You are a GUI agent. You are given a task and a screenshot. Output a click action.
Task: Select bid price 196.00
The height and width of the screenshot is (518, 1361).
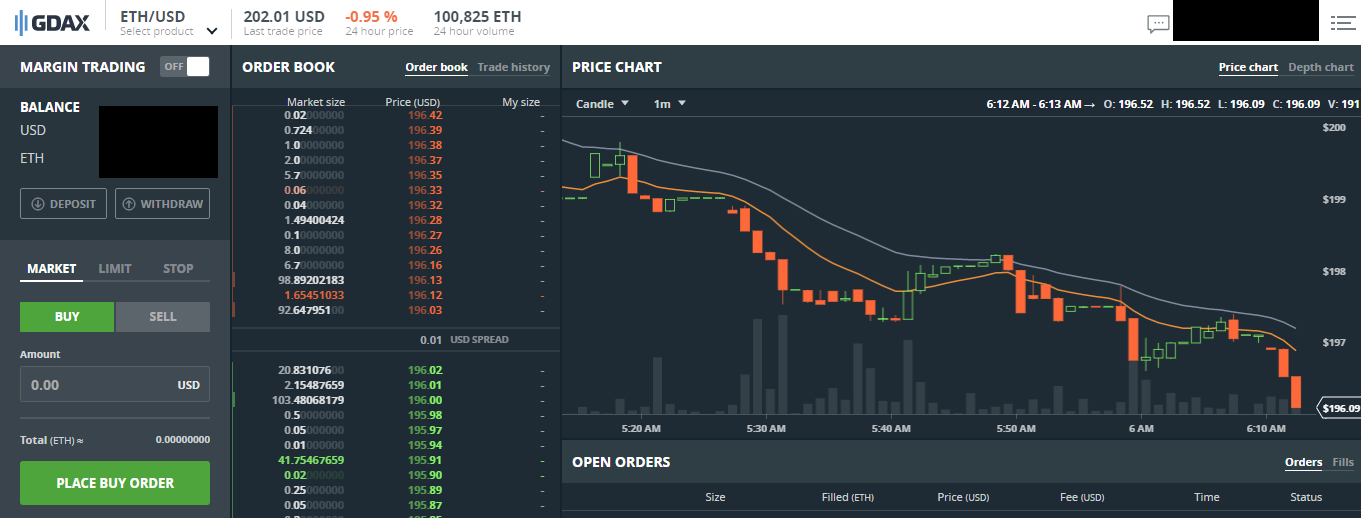pyautogui.click(x=425, y=400)
